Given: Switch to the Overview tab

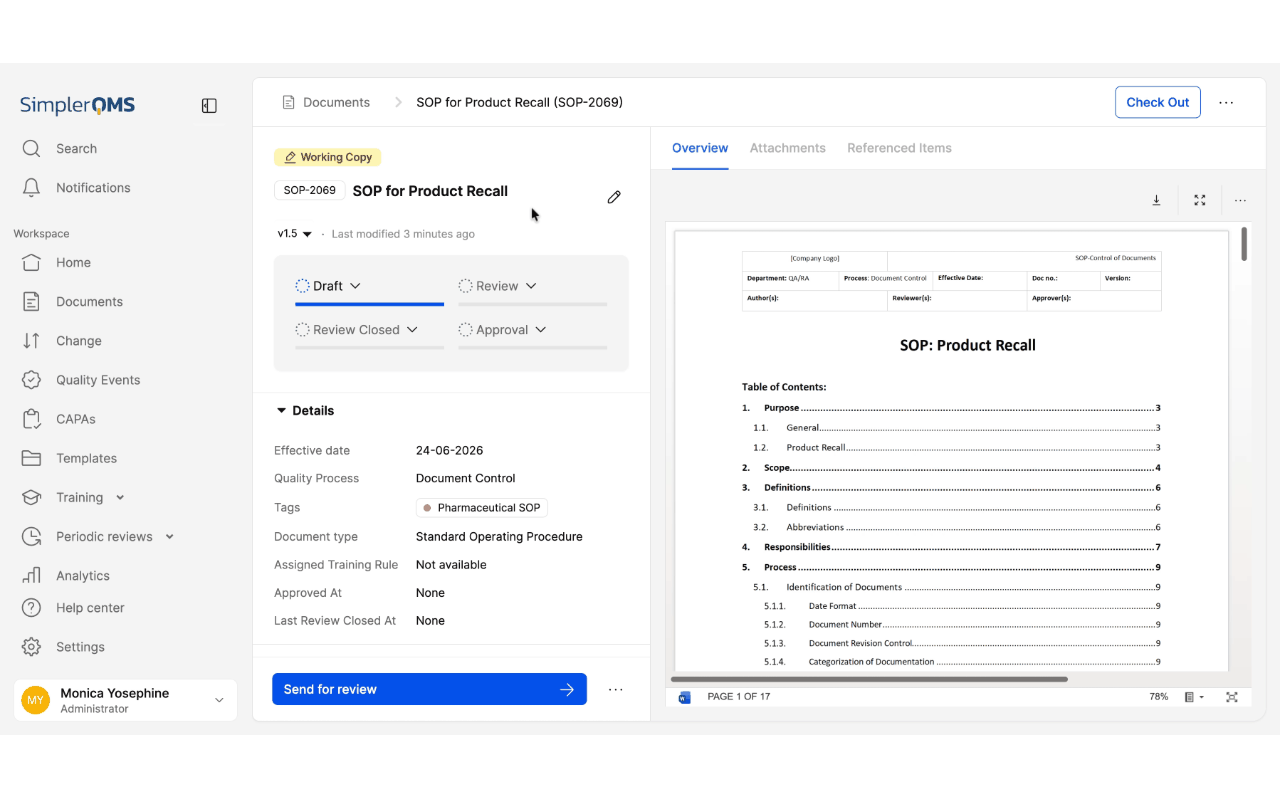Looking at the screenshot, I should click(700, 148).
